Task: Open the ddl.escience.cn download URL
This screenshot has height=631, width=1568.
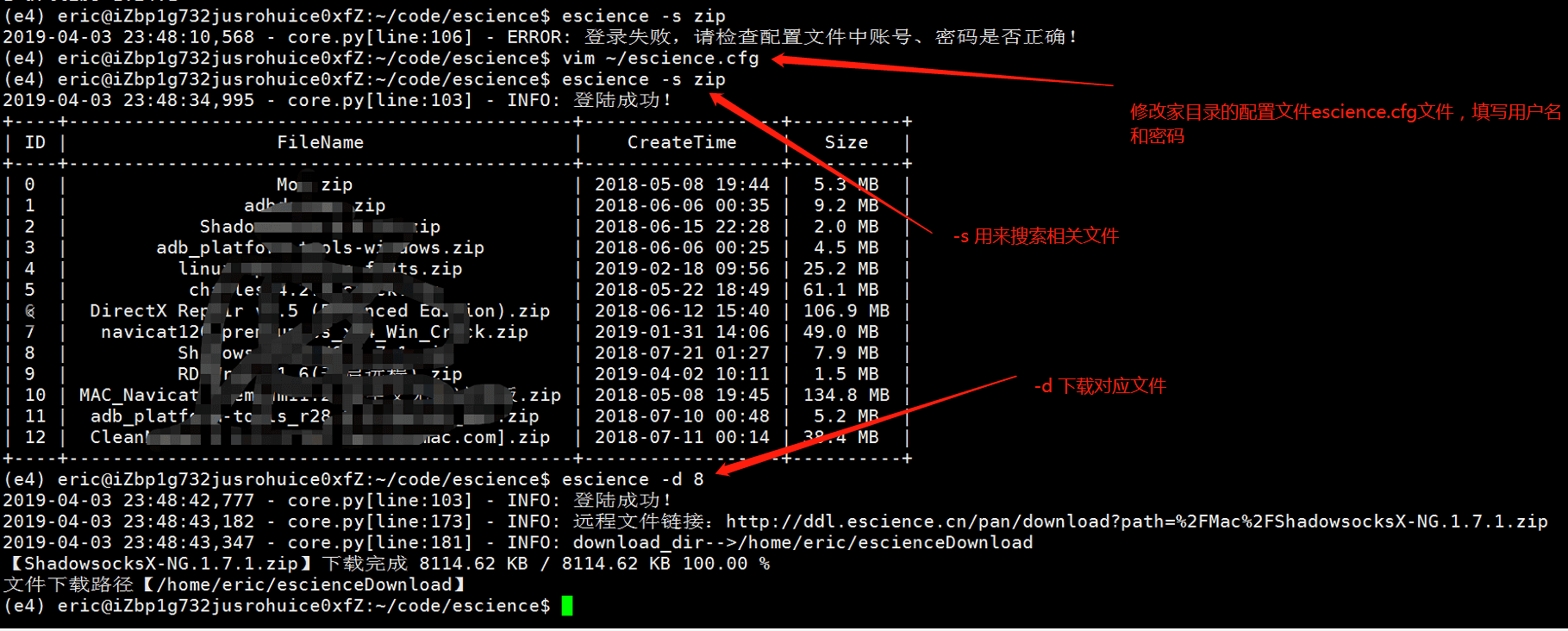Action: (1137, 522)
